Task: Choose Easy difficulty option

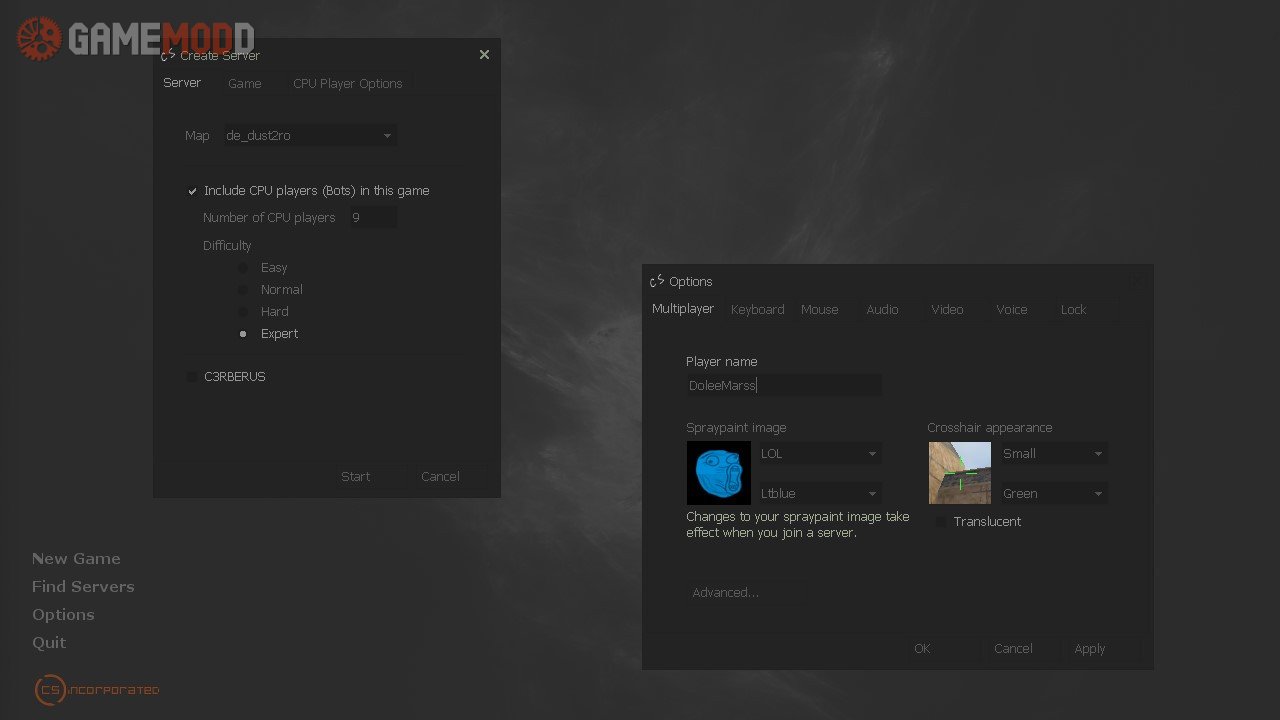Action: pyautogui.click(x=243, y=268)
